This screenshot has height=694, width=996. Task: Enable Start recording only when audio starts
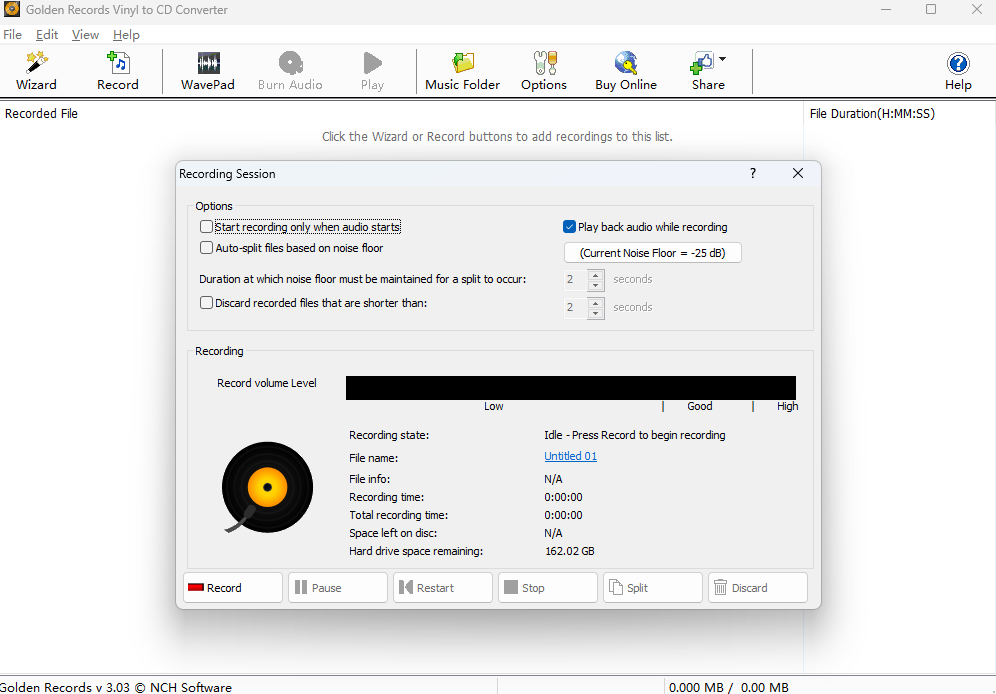pos(207,227)
